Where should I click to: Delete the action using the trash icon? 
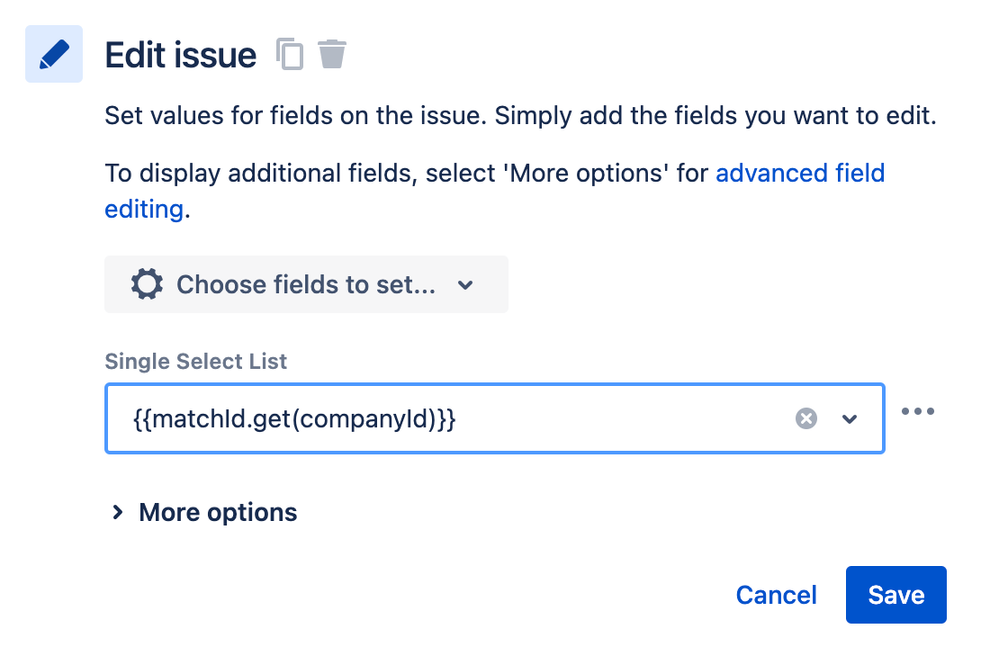(x=332, y=53)
